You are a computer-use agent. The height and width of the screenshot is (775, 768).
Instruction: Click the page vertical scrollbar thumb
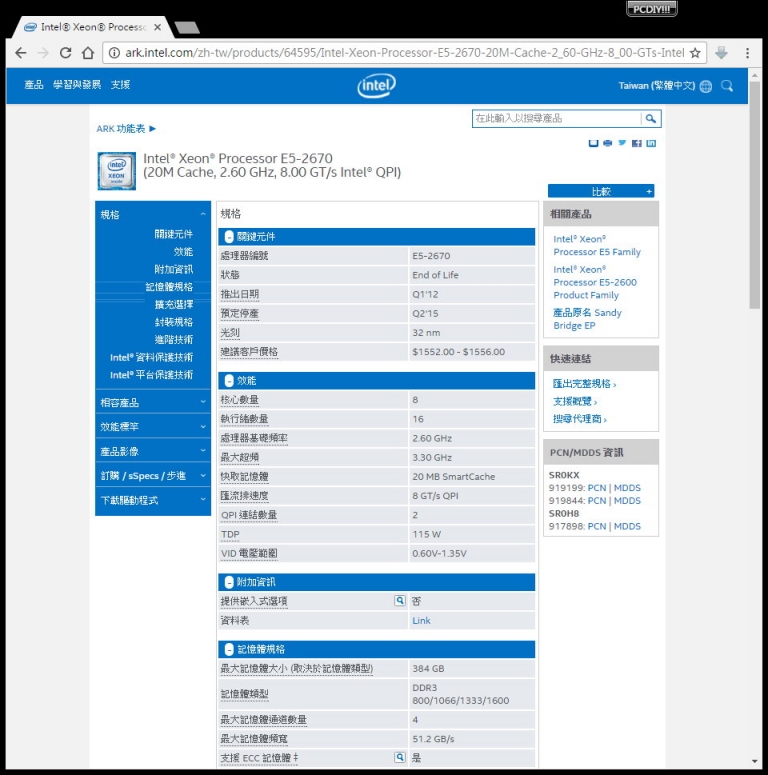tap(754, 195)
